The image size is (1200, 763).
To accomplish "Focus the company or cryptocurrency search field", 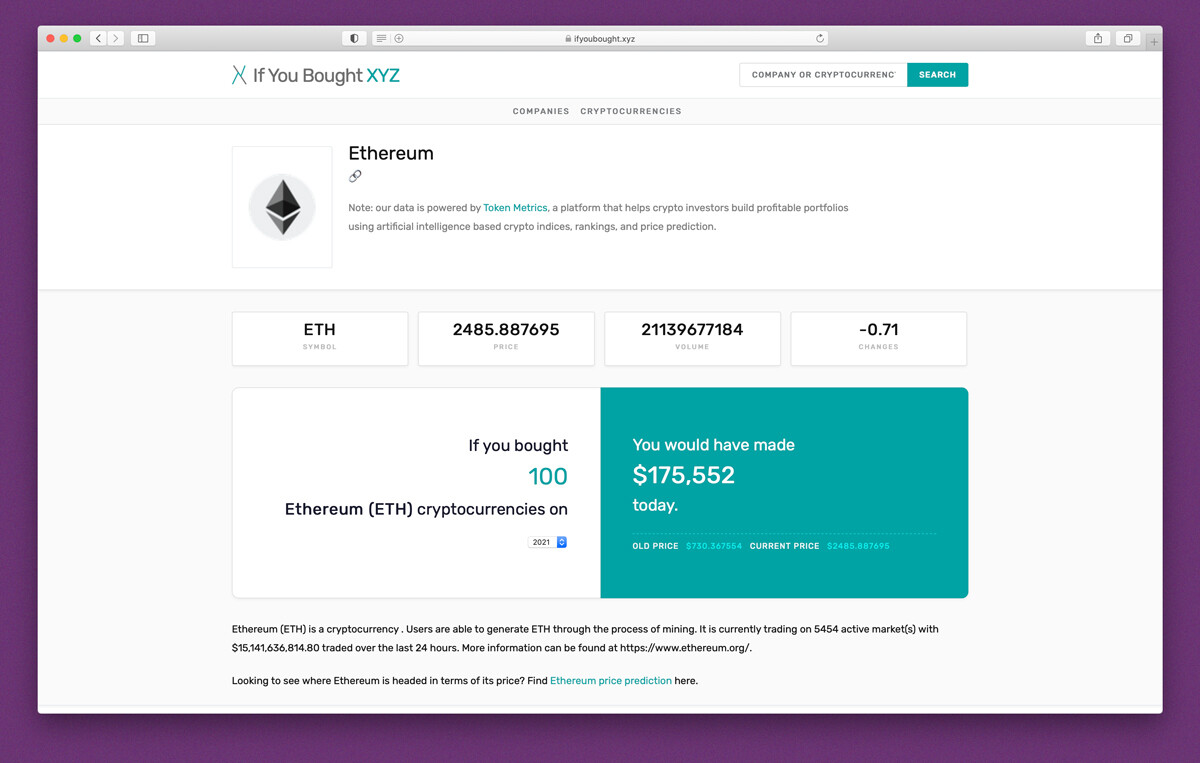I will tap(823, 75).
